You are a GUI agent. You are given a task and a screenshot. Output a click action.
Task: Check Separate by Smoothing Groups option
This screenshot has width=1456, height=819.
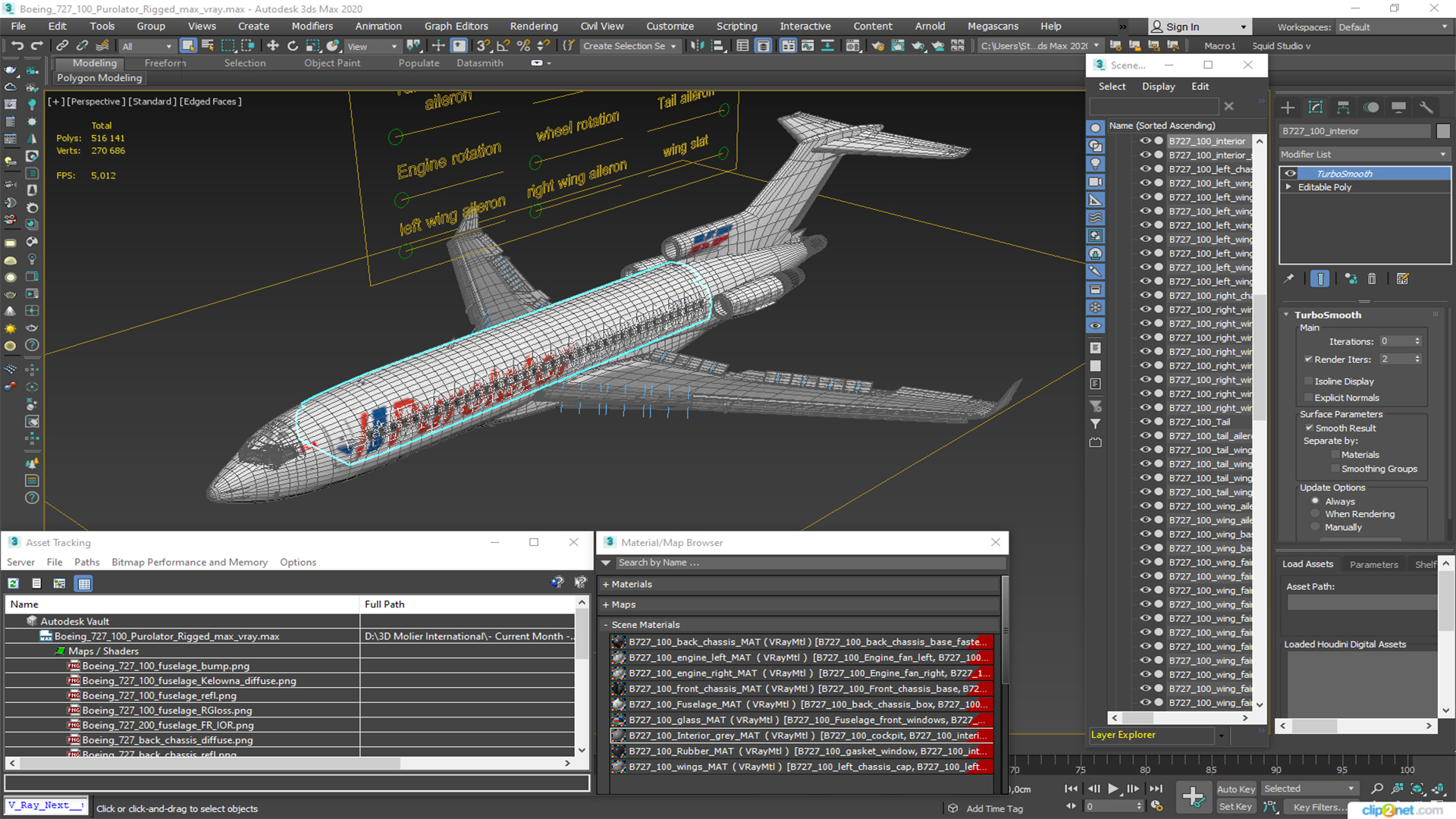(1335, 469)
